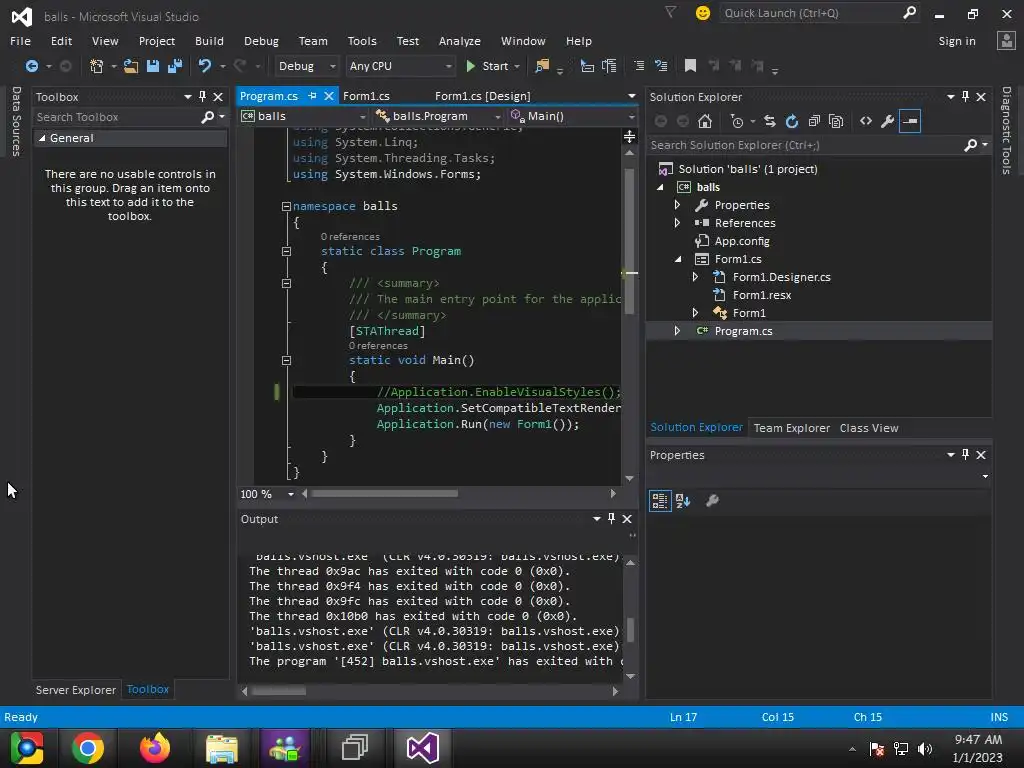Viewport: 1024px width, 768px height.
Task: Click the Search Solution Explorer input field
Action: (805, 145)
